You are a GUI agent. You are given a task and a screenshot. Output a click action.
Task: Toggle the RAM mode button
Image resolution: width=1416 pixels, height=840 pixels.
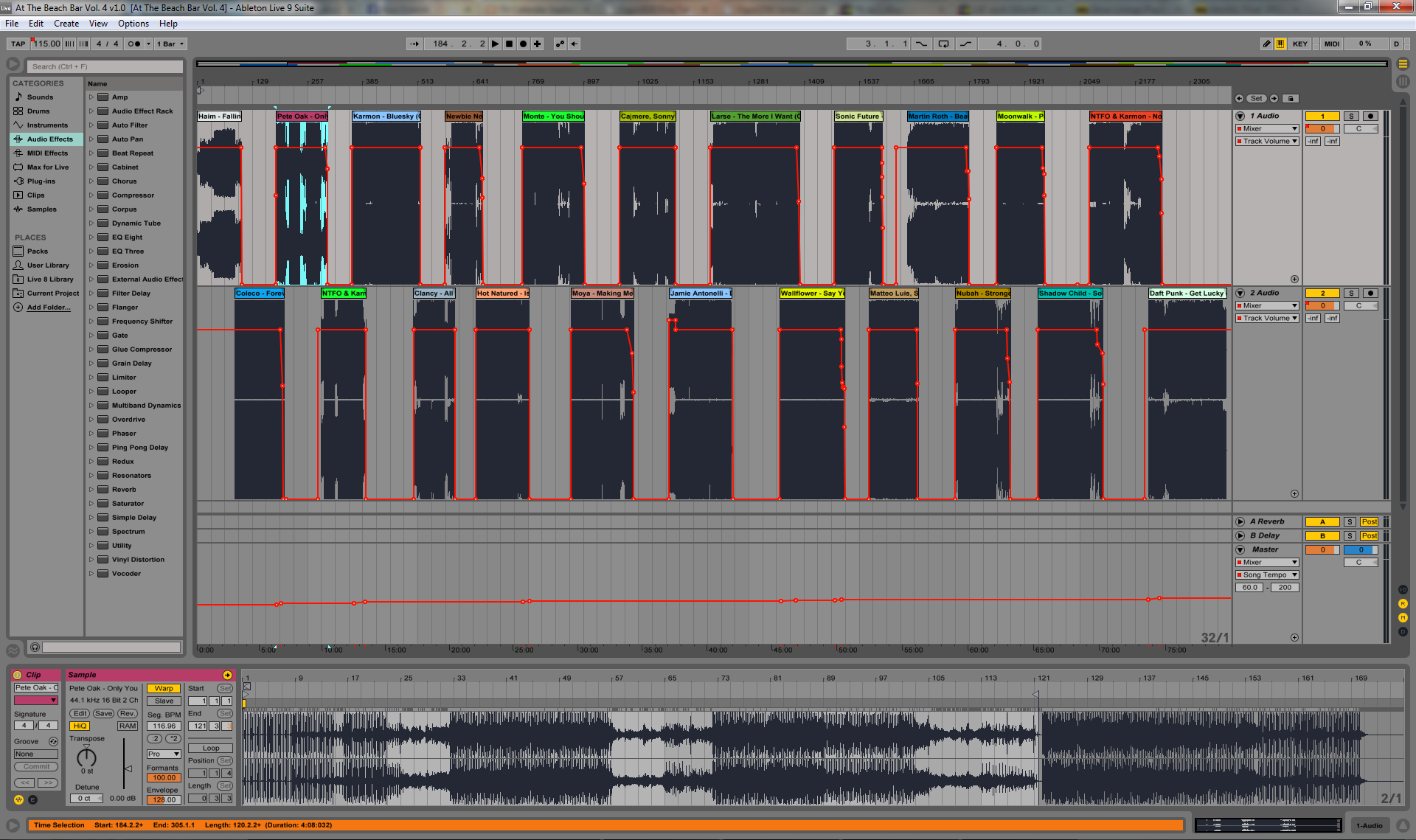pos(128,726)
